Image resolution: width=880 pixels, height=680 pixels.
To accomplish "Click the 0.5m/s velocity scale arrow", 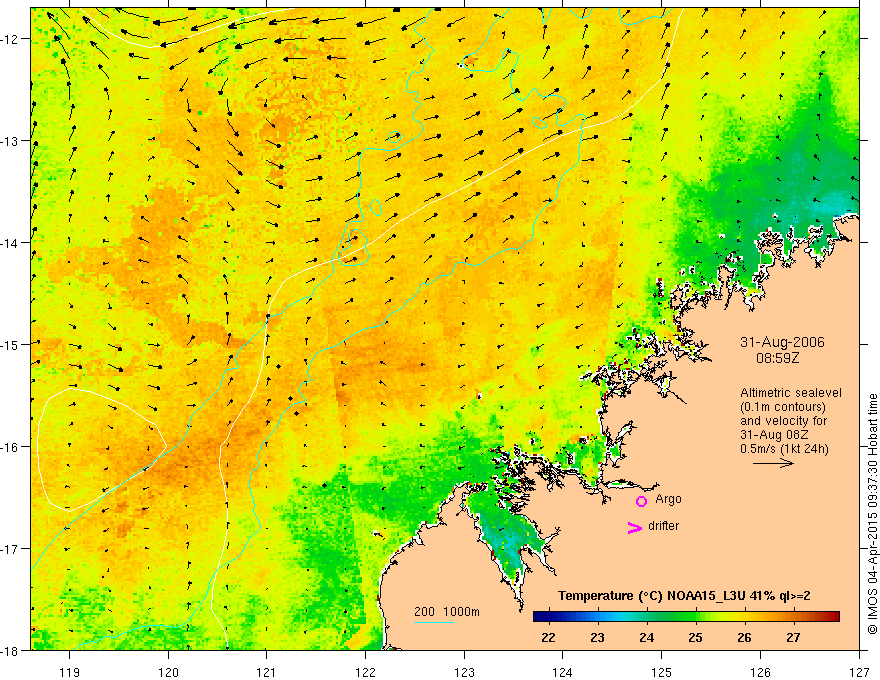I will coord(773,463).
